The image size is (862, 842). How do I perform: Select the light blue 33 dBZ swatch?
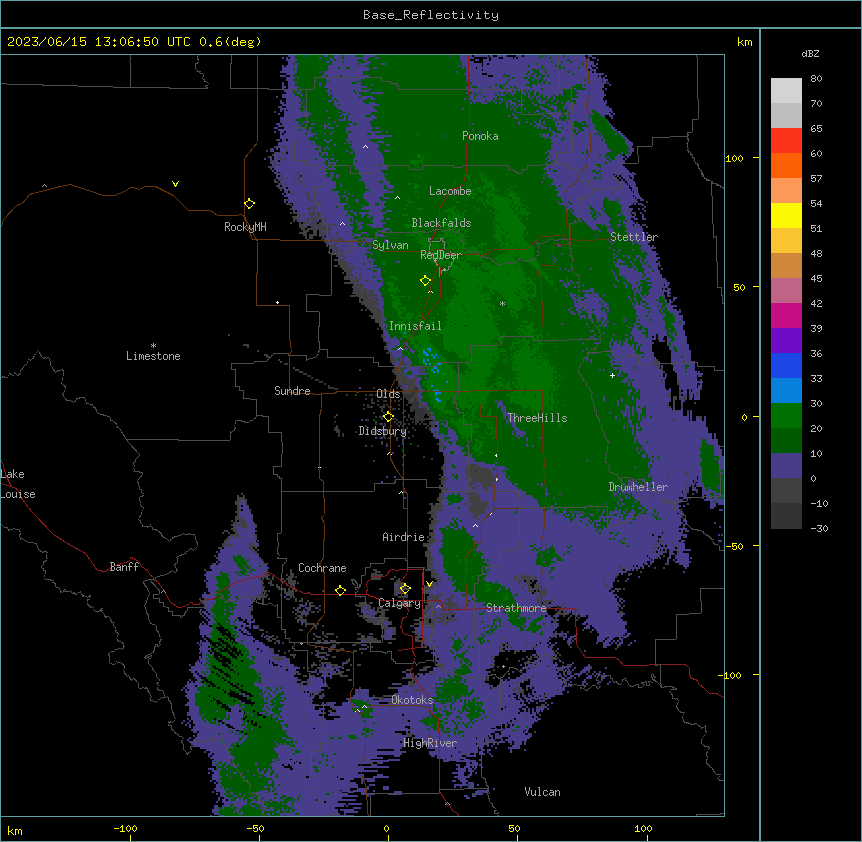pos(786,390)
